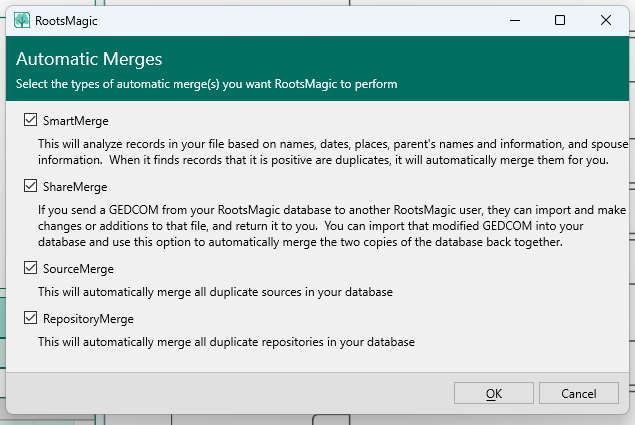Screen dimensions: 635x425
Task: Disable the ShareMerge checkbox
Action: [30, 186]
